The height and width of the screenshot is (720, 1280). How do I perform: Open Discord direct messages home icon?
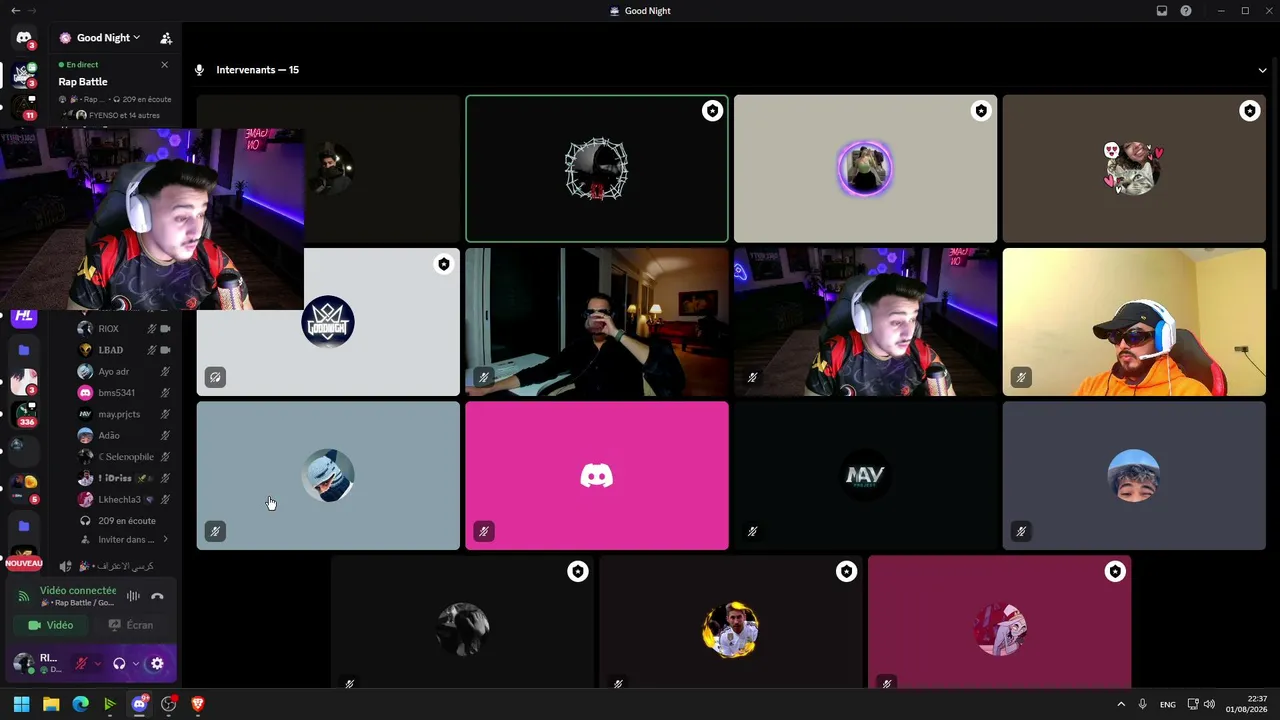tap(24, 38)
